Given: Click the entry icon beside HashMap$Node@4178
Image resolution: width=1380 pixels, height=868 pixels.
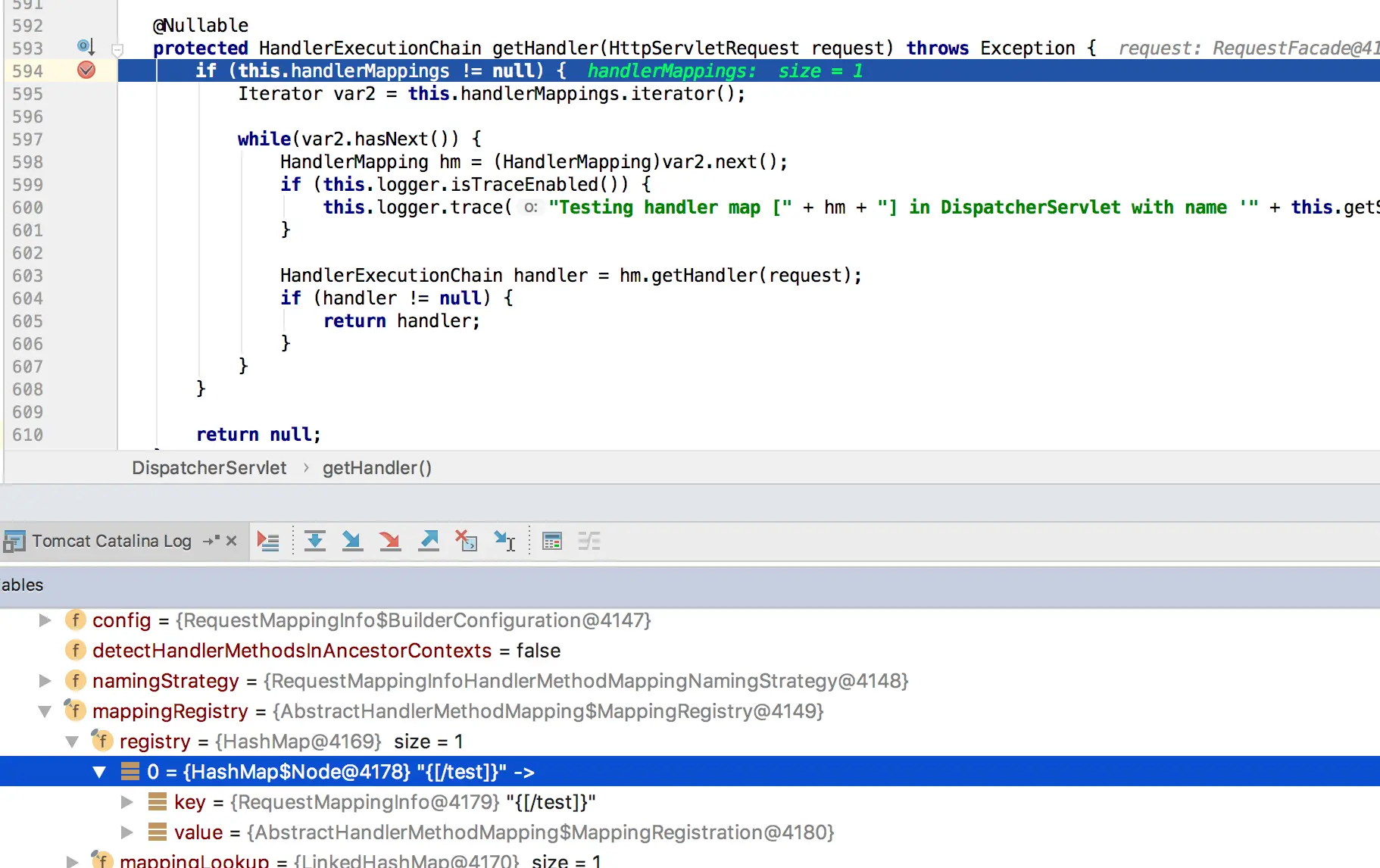Looking at the screenshot, I should point(130,772).
